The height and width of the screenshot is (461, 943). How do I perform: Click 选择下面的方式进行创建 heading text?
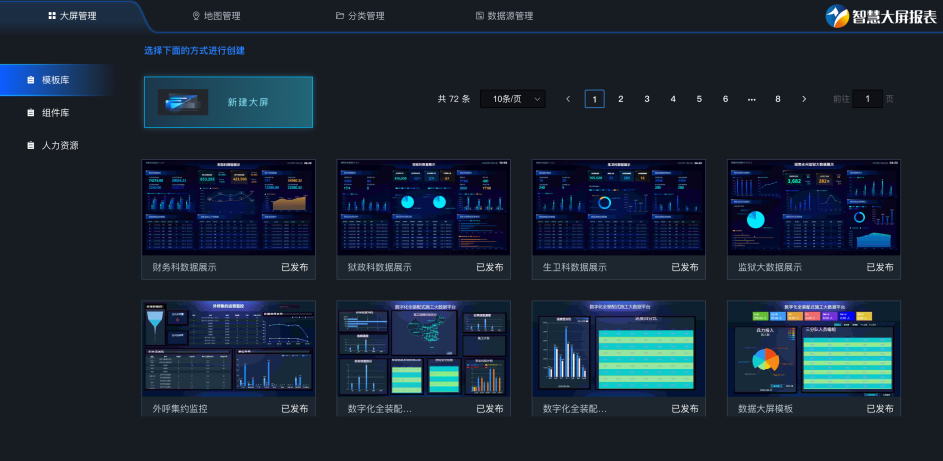tap(194, 51)
